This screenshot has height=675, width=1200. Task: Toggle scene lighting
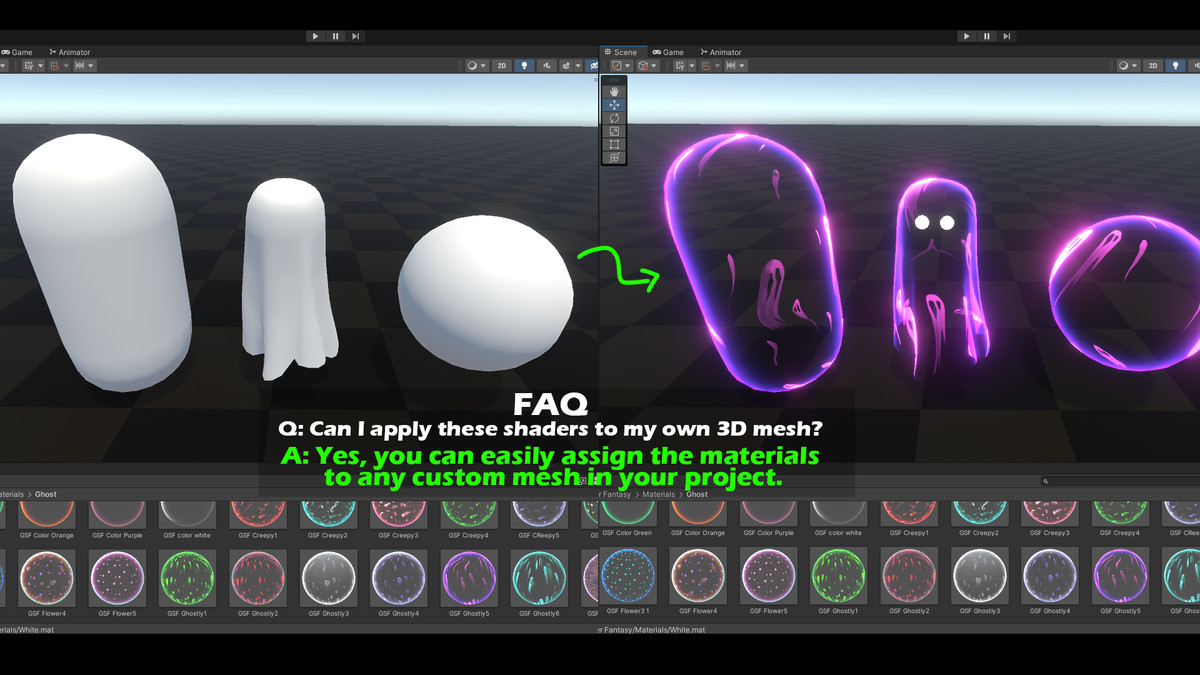coord(1176,66)
